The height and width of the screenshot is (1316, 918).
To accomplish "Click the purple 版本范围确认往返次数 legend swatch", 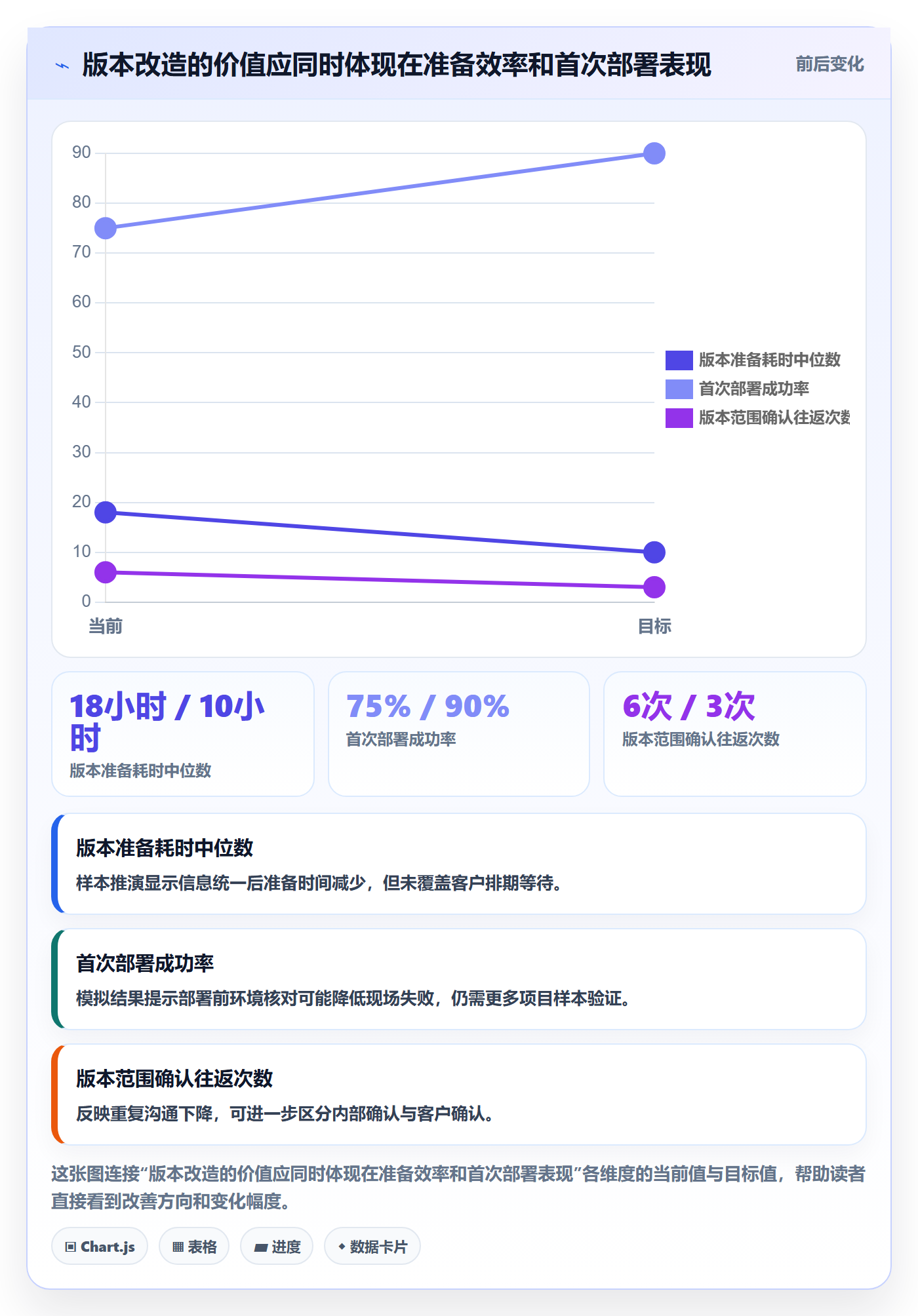I will pos(679,418).
